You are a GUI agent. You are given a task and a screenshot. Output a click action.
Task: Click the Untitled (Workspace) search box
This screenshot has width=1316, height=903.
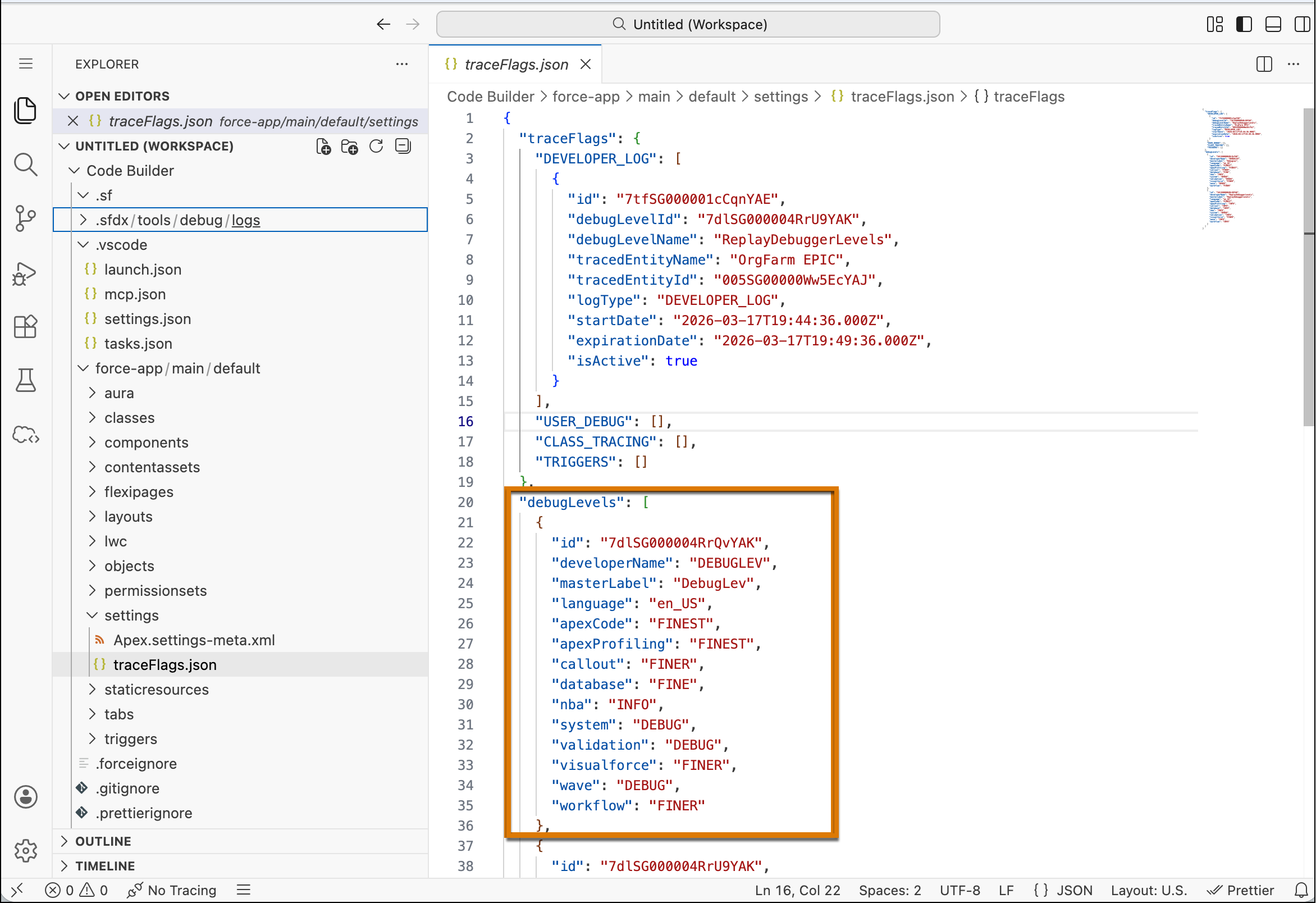click(x=688, y=24)
